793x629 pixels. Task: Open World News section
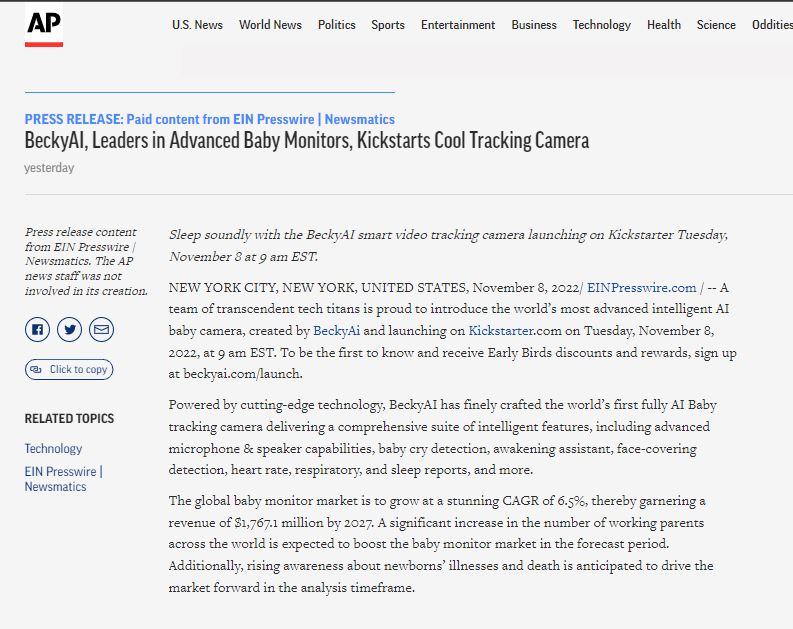270,25
